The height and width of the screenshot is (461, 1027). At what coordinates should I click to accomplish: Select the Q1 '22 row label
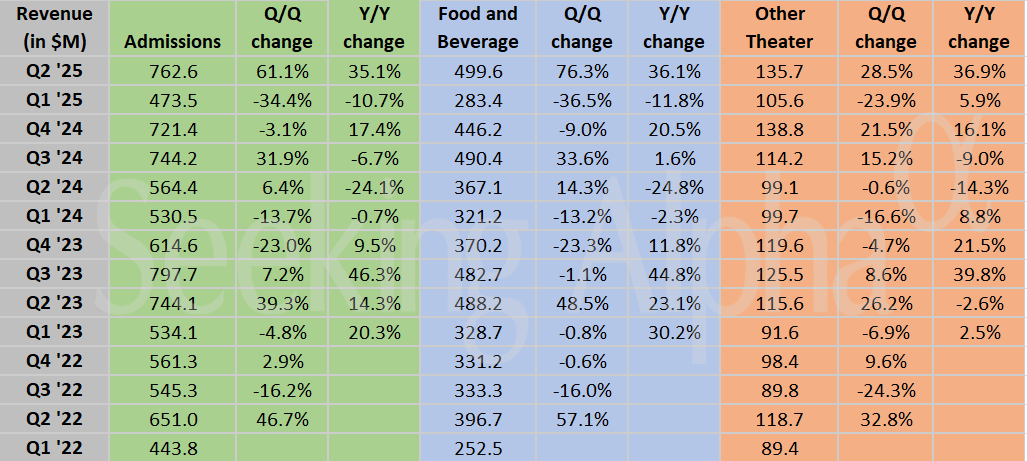(x=54, y=449)
